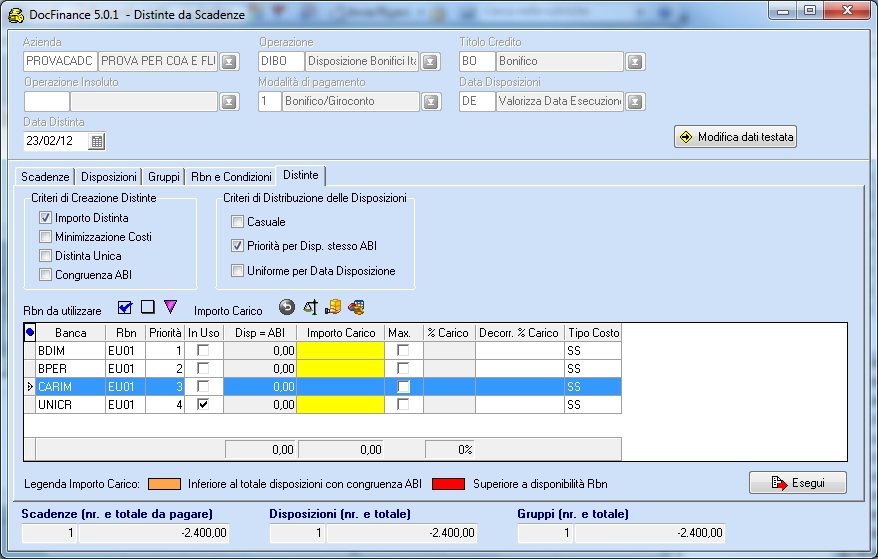Switch to the Gruppi tab
The width and height of the screenshot is (878, 559).
pyautogui.click(x=164, y=176)
